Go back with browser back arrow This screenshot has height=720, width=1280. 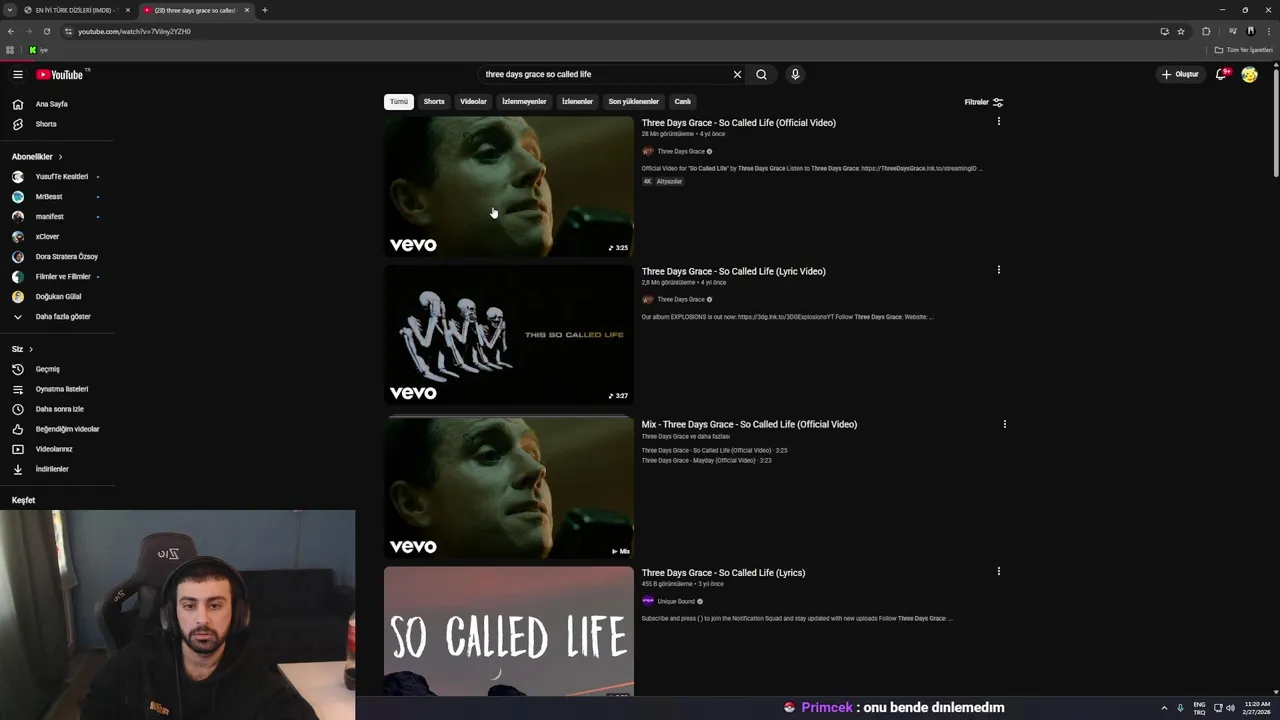11,31
